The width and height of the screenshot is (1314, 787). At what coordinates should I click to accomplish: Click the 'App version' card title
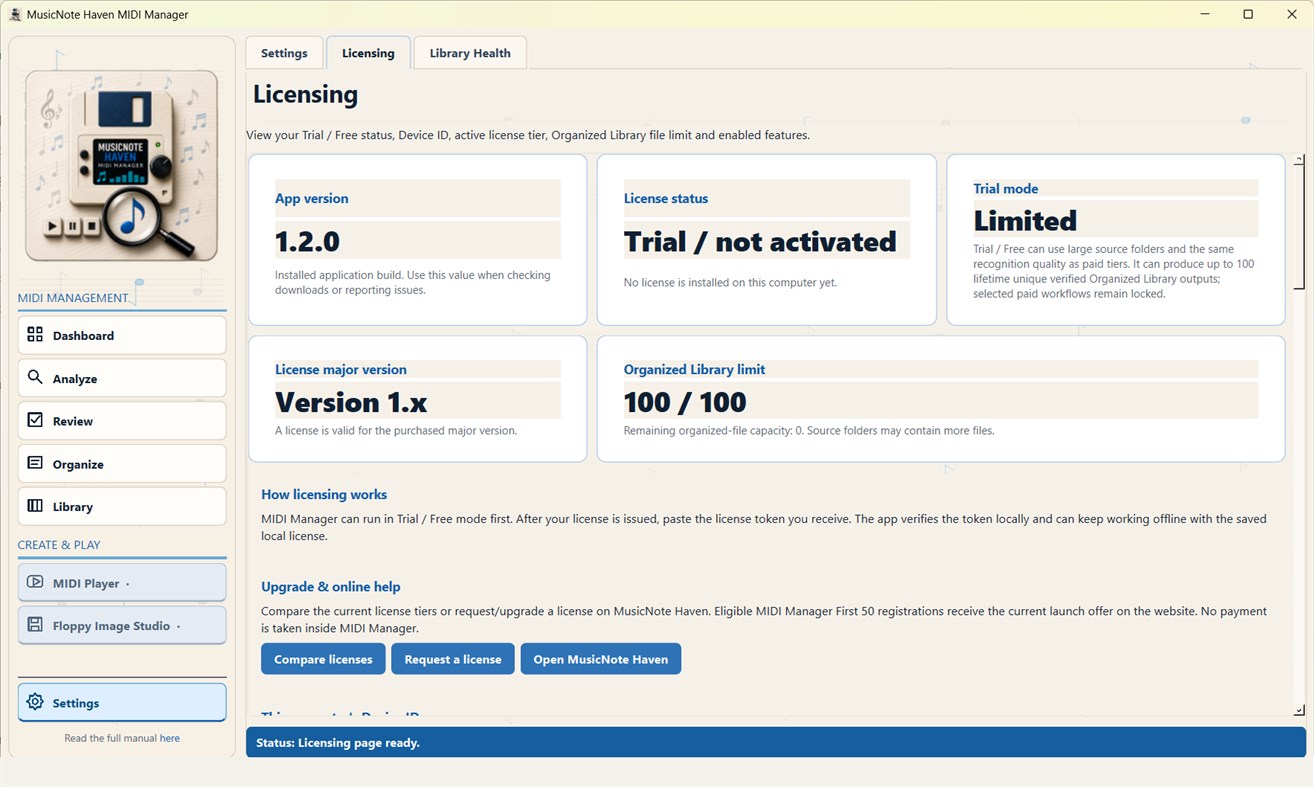312,198
